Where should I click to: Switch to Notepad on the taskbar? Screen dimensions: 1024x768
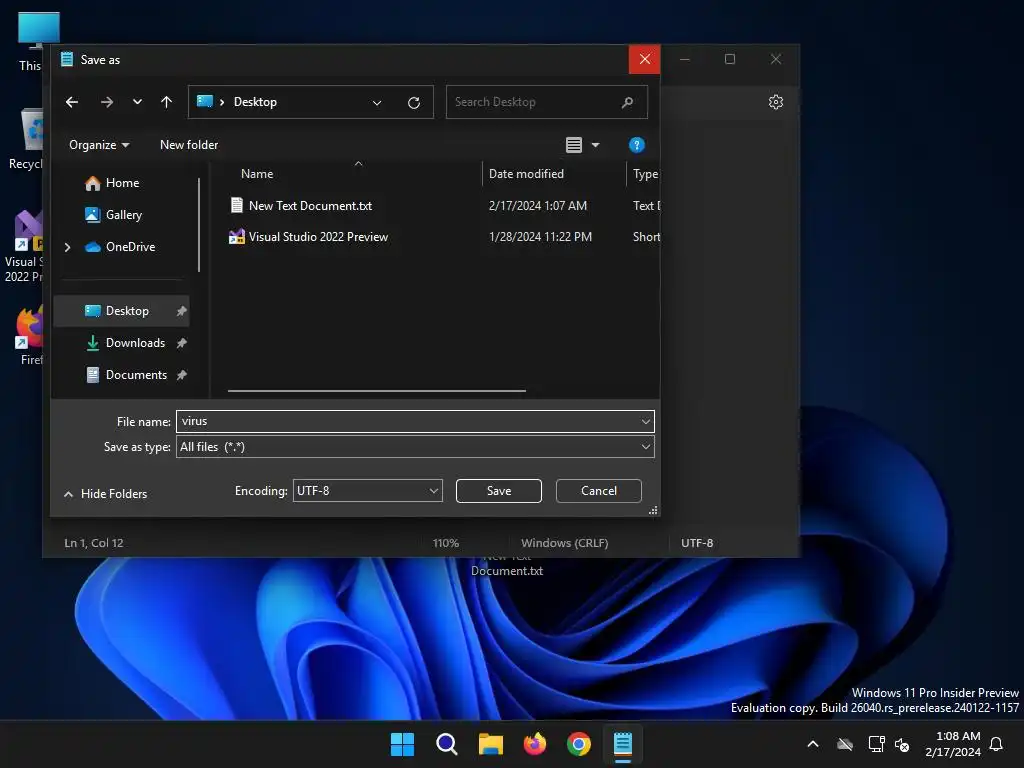(623, 744)
